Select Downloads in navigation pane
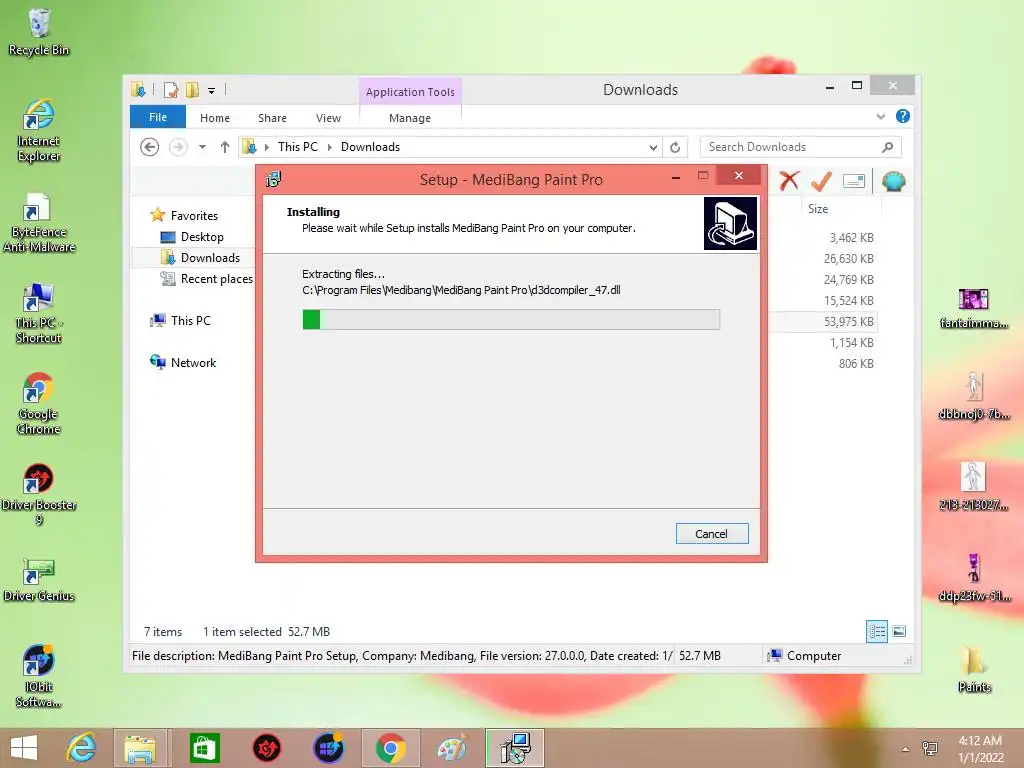 pos(210,257)
